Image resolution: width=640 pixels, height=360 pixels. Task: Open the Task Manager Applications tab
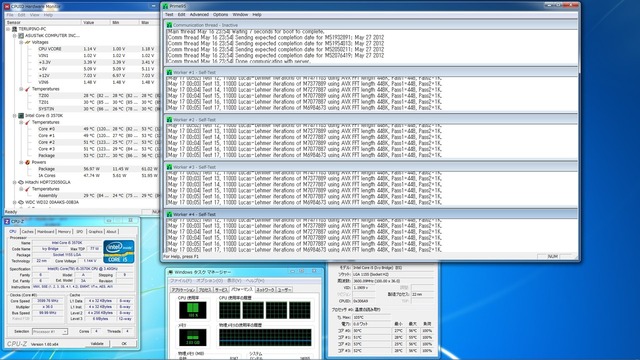pos(183,289)
